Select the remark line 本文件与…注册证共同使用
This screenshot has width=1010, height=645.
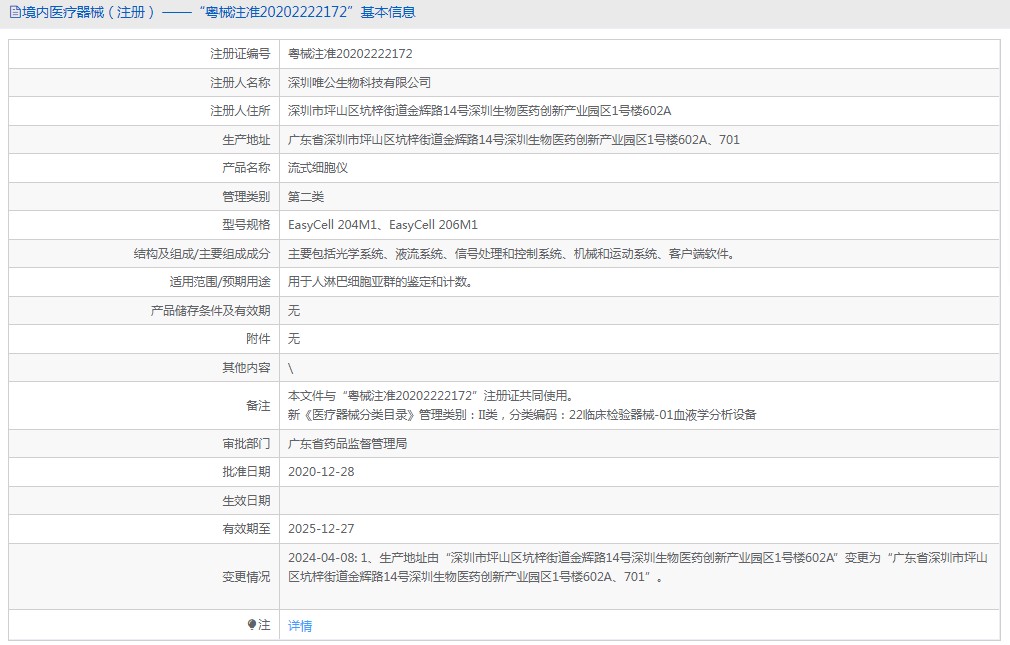coord(431,396)
